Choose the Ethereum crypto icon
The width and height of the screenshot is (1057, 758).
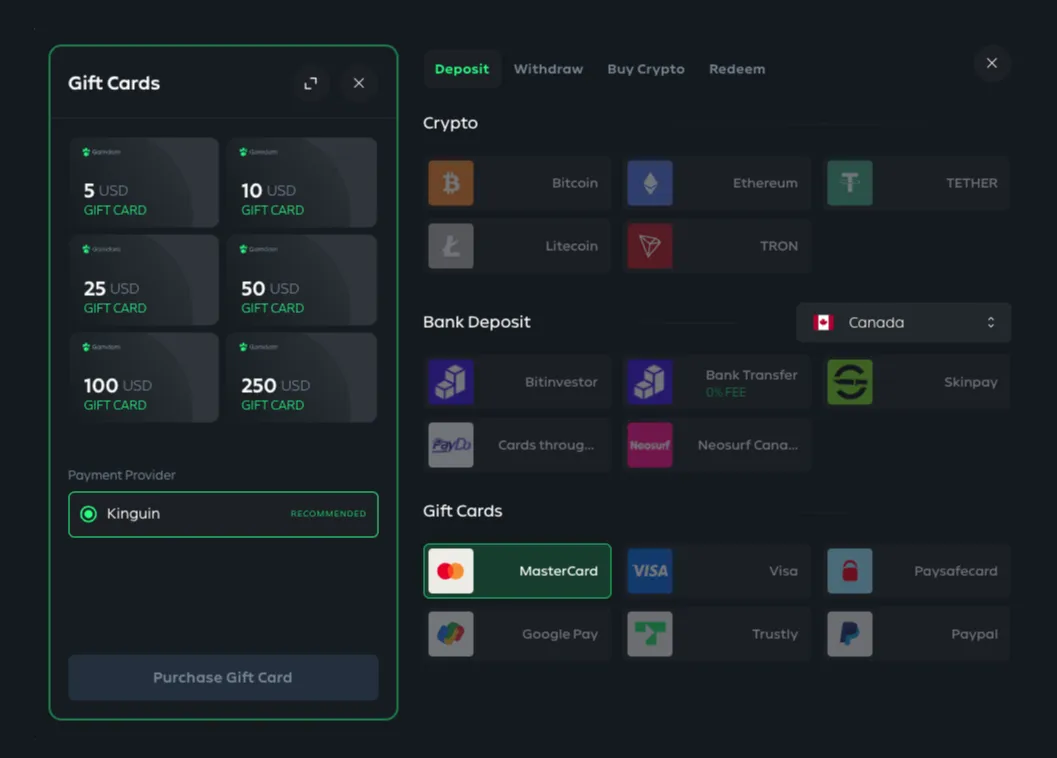click(x=650, y=183)
